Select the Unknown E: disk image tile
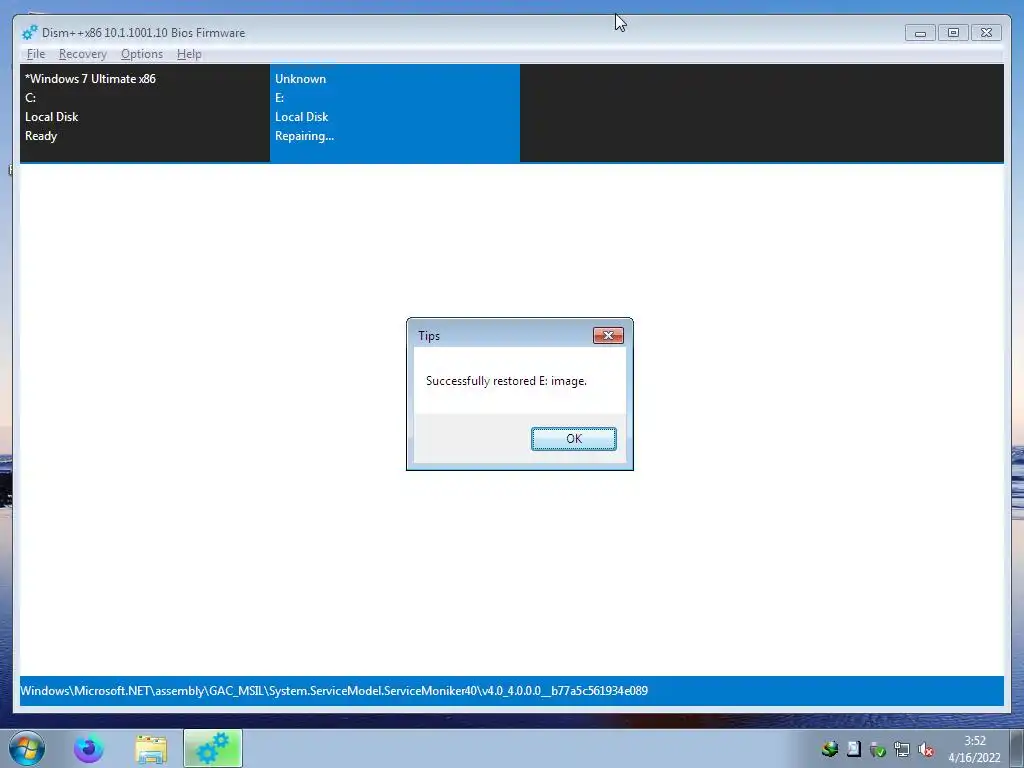The image size is (1024, 768). (x=394, y=113)
